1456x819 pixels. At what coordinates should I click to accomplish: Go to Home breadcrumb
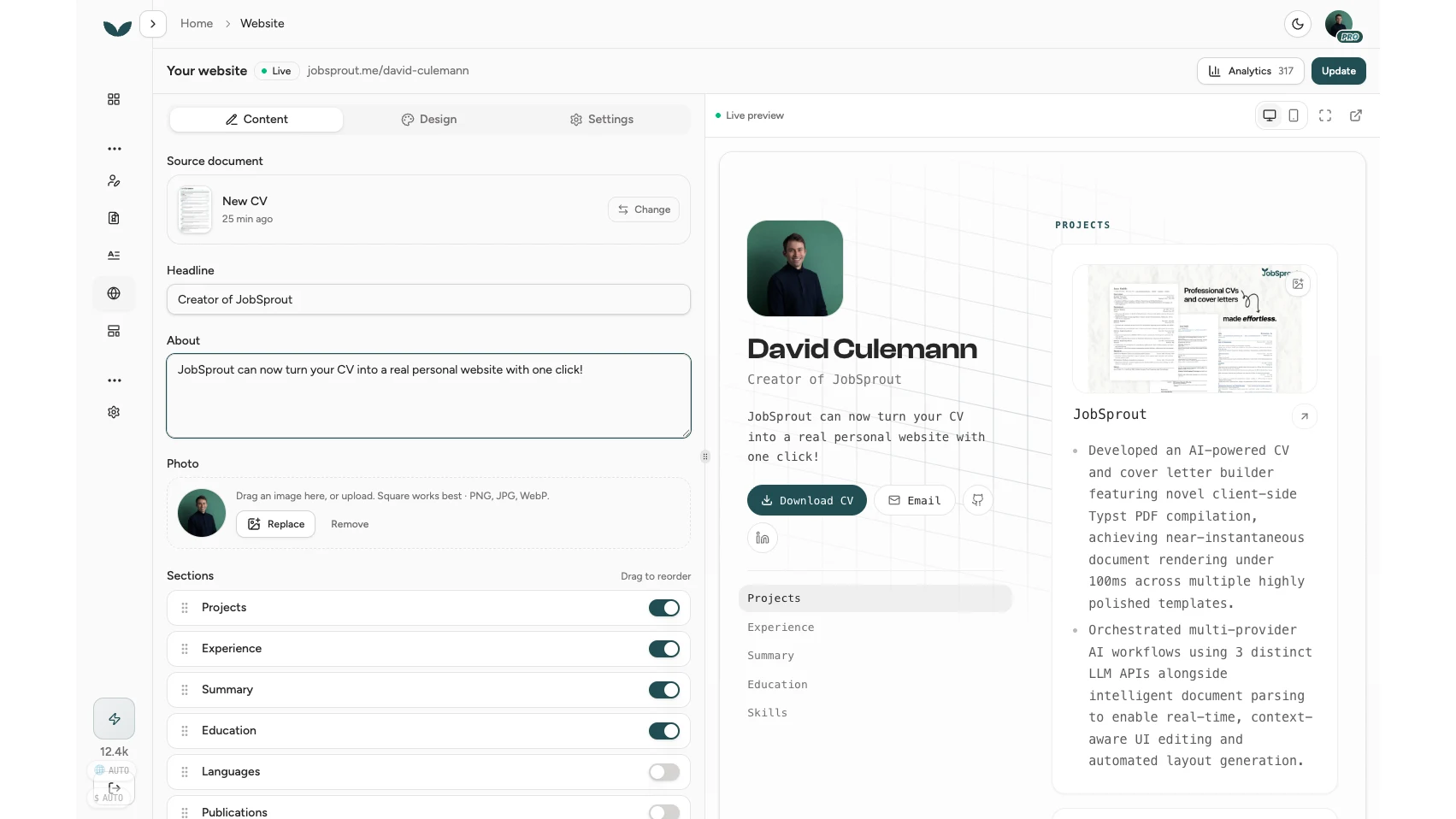pos(197,24)
